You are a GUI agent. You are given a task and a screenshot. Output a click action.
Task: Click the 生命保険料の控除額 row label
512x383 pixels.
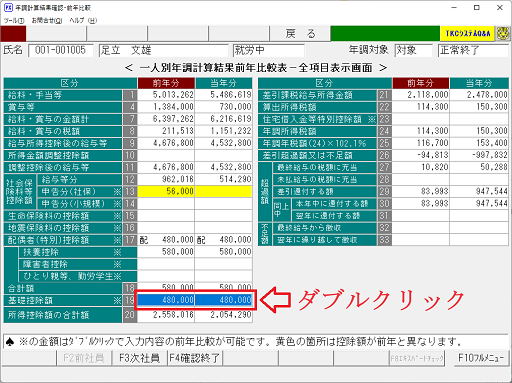click(63, 216)
